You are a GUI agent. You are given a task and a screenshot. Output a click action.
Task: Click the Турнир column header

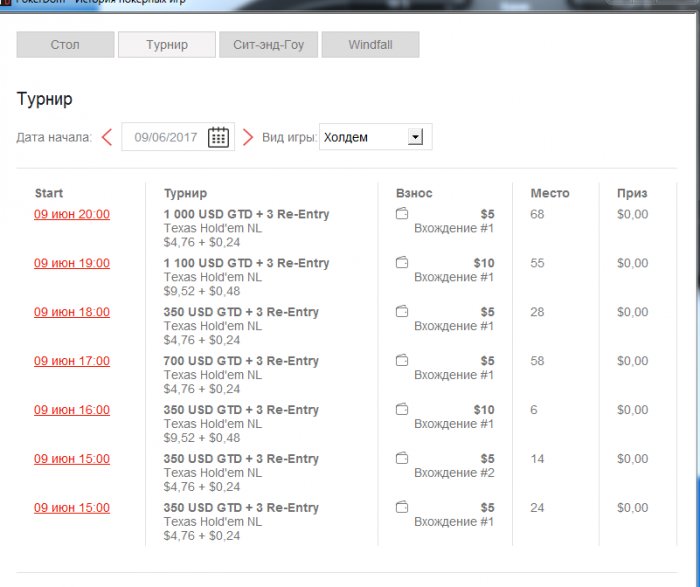pos(185,193)
